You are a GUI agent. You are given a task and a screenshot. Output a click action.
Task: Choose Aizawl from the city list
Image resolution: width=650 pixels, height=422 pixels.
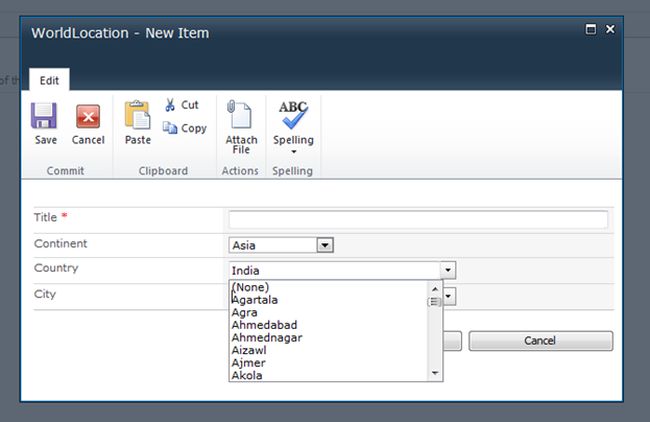click(x=249, y=350)
